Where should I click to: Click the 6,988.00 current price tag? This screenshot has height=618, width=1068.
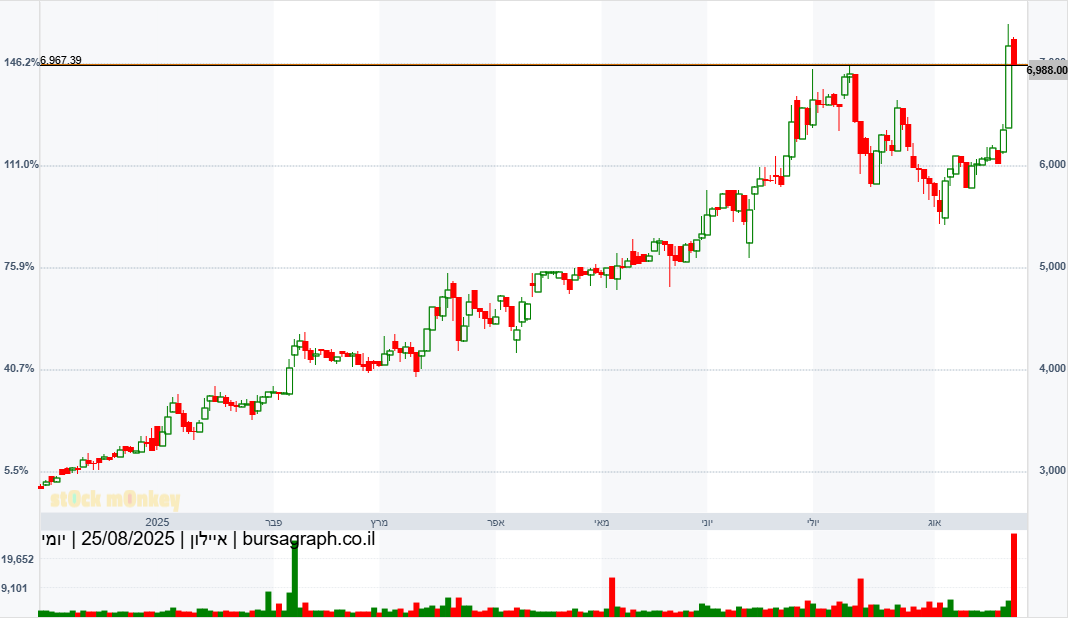point(1047,70)
